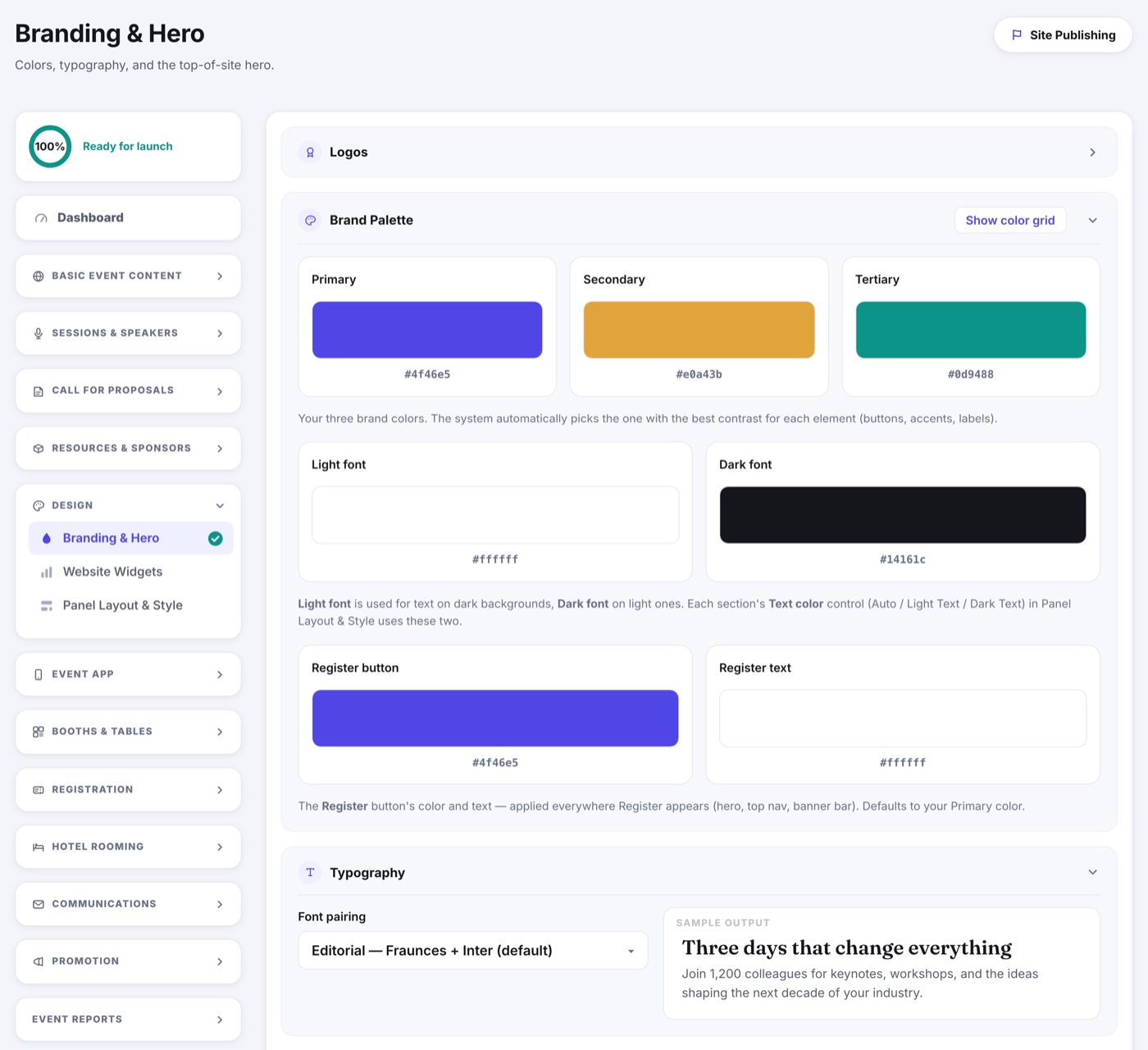The width and height of the screenshot is (1148, 1050).
Task: Click the bed icon beside Hotel Rooming
Action: (39, 847)
